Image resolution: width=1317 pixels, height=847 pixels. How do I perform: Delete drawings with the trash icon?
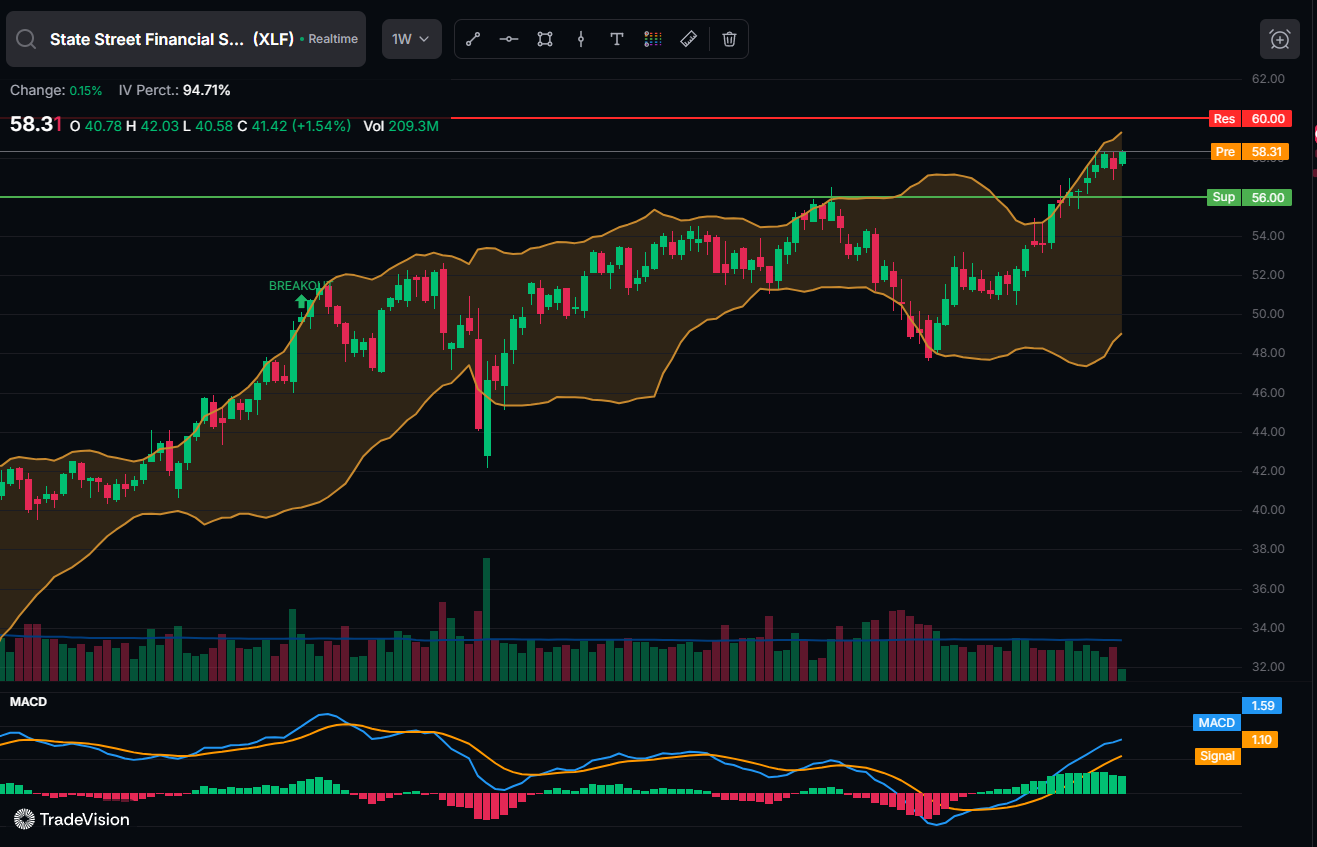tap(729, 39)
